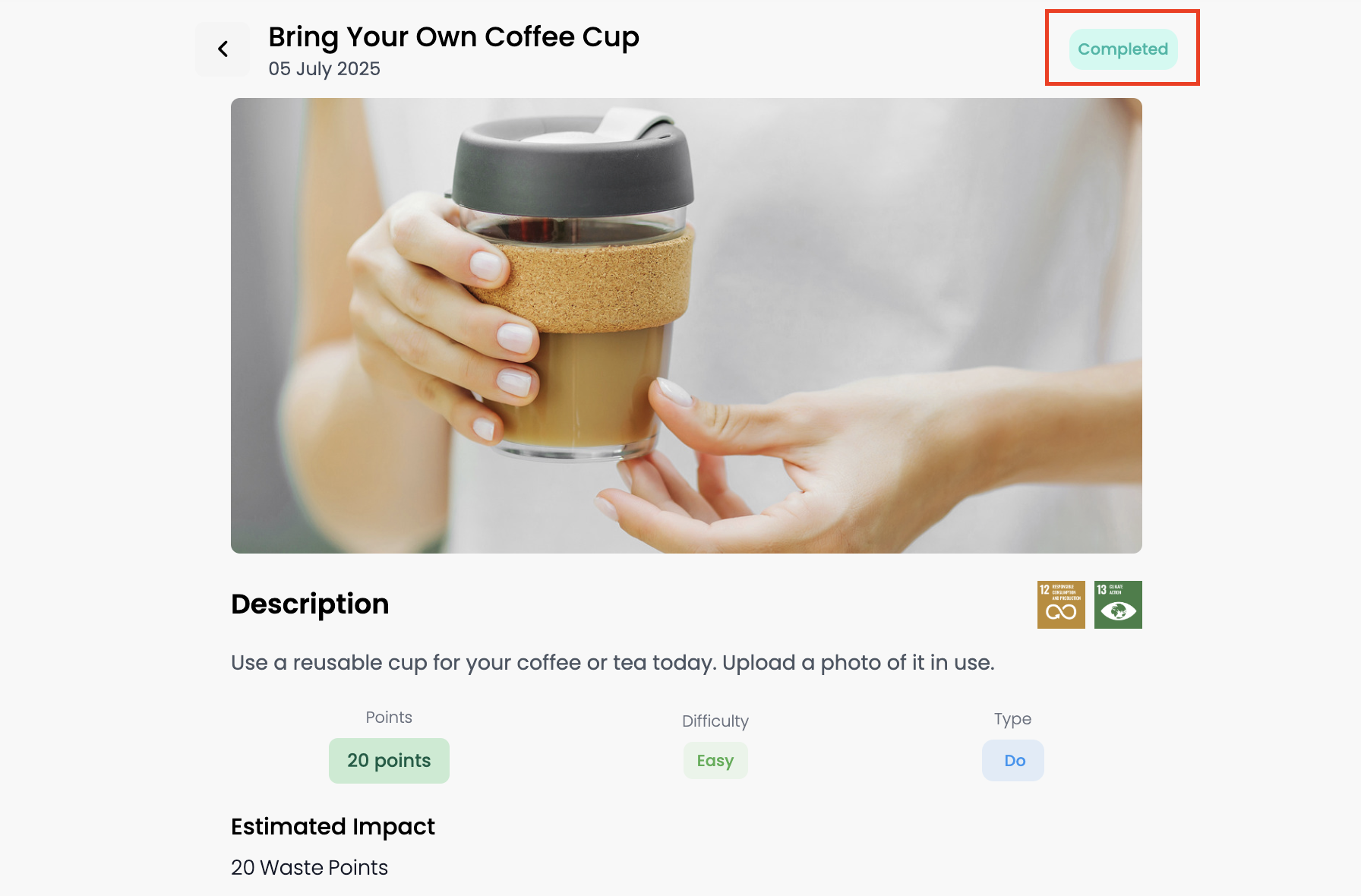Click the Estimated Impact heading
This screenshot has height=896, width=1361.
(x=333, y=826)
